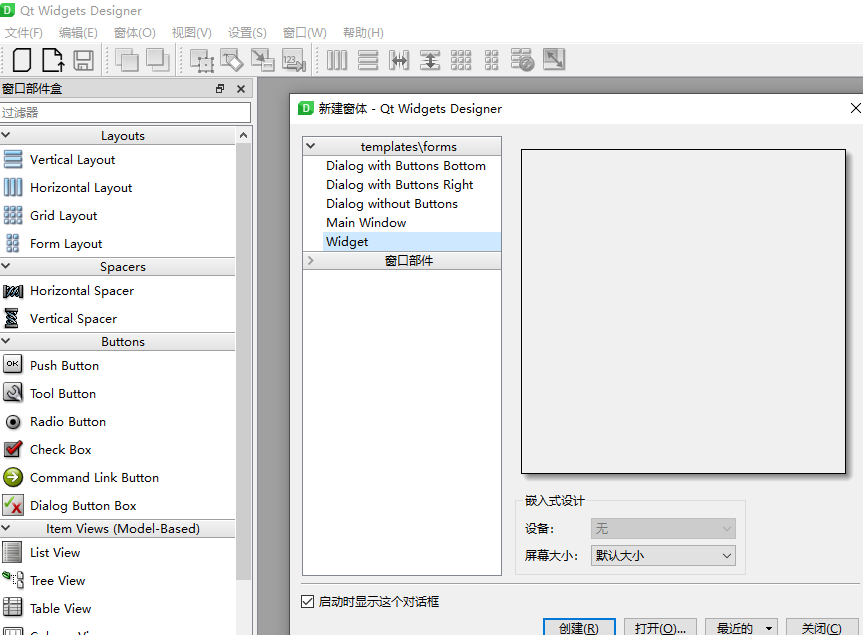Click the Lay Out in a Grid toolbar icon
This screenshot has height=635, width=863.
461,60
